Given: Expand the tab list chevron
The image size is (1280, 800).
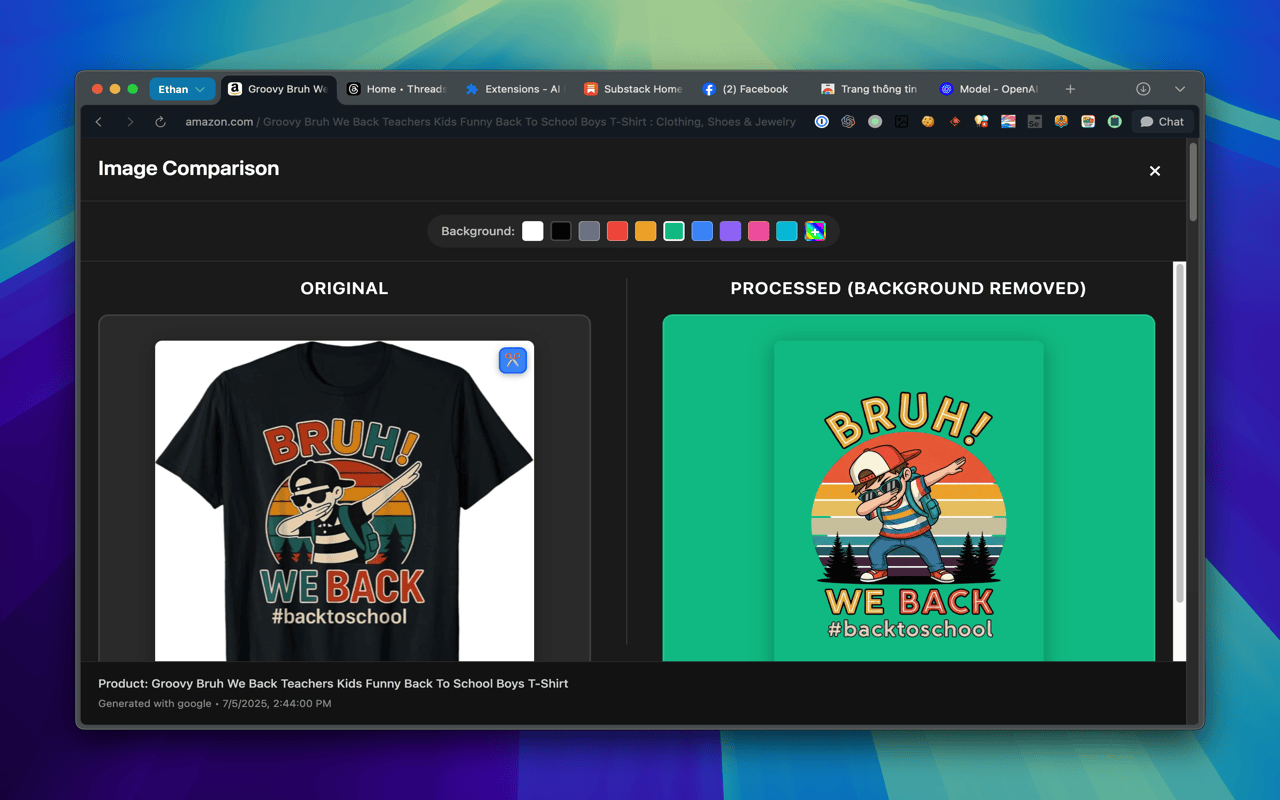Looking at the screenshot, I should (x=1180, y=89).
